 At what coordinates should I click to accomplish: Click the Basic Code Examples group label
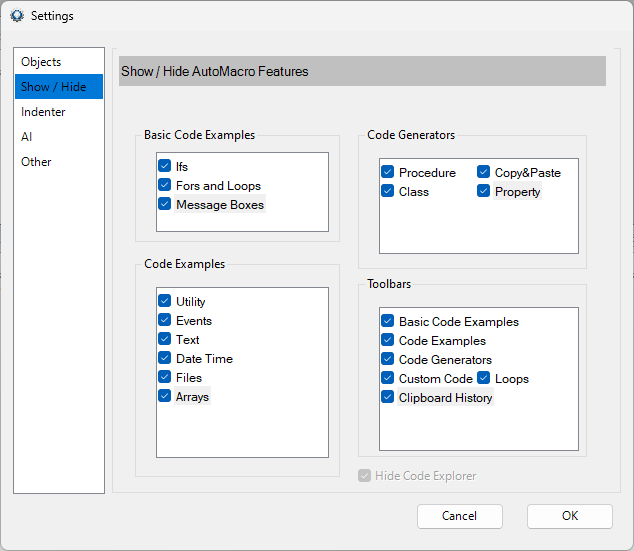(x=199, y=135)
